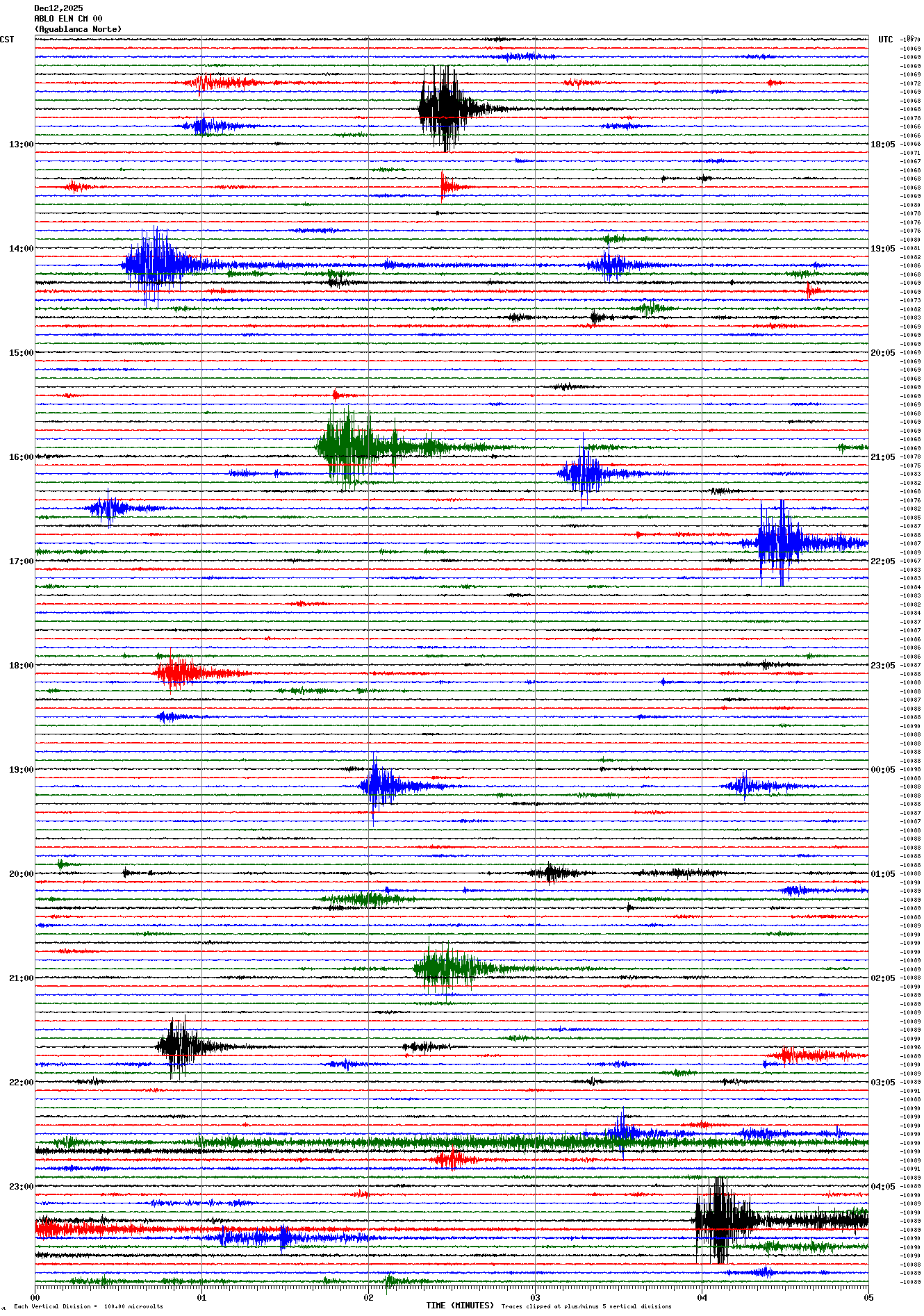Click the station code ABLO ELN CM 00
Image resolution: width=924 pixels, height=1316 pixels.
(68, 19)
